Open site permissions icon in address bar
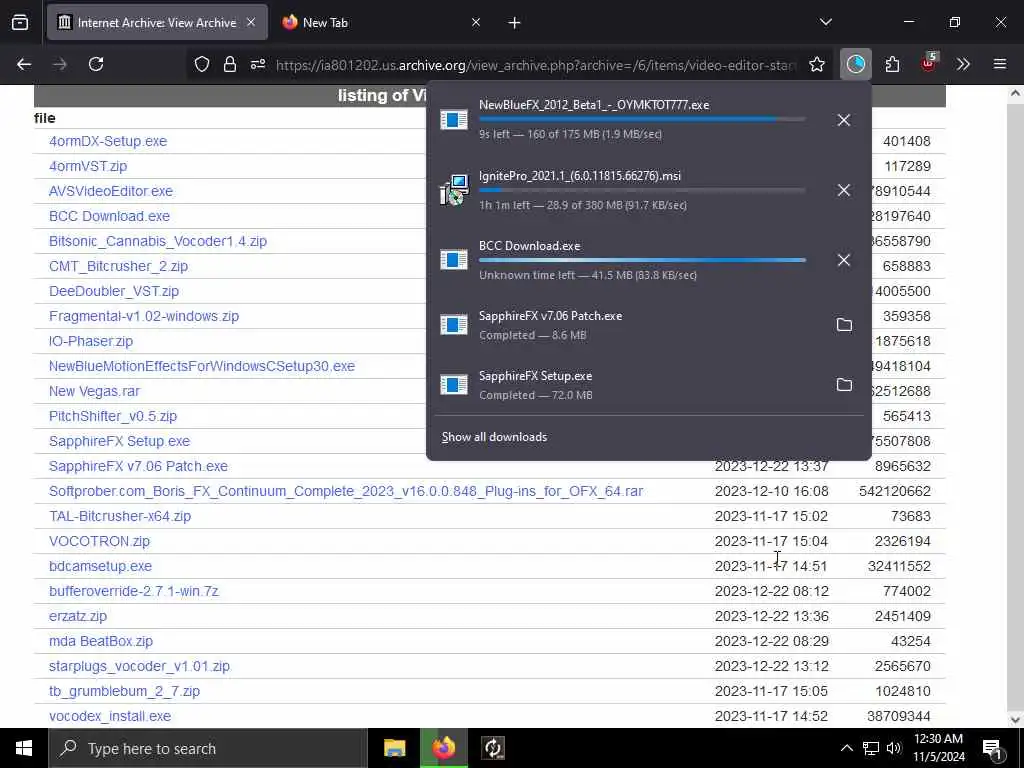This screenshot has height=768, width=1024. (258, 64)
